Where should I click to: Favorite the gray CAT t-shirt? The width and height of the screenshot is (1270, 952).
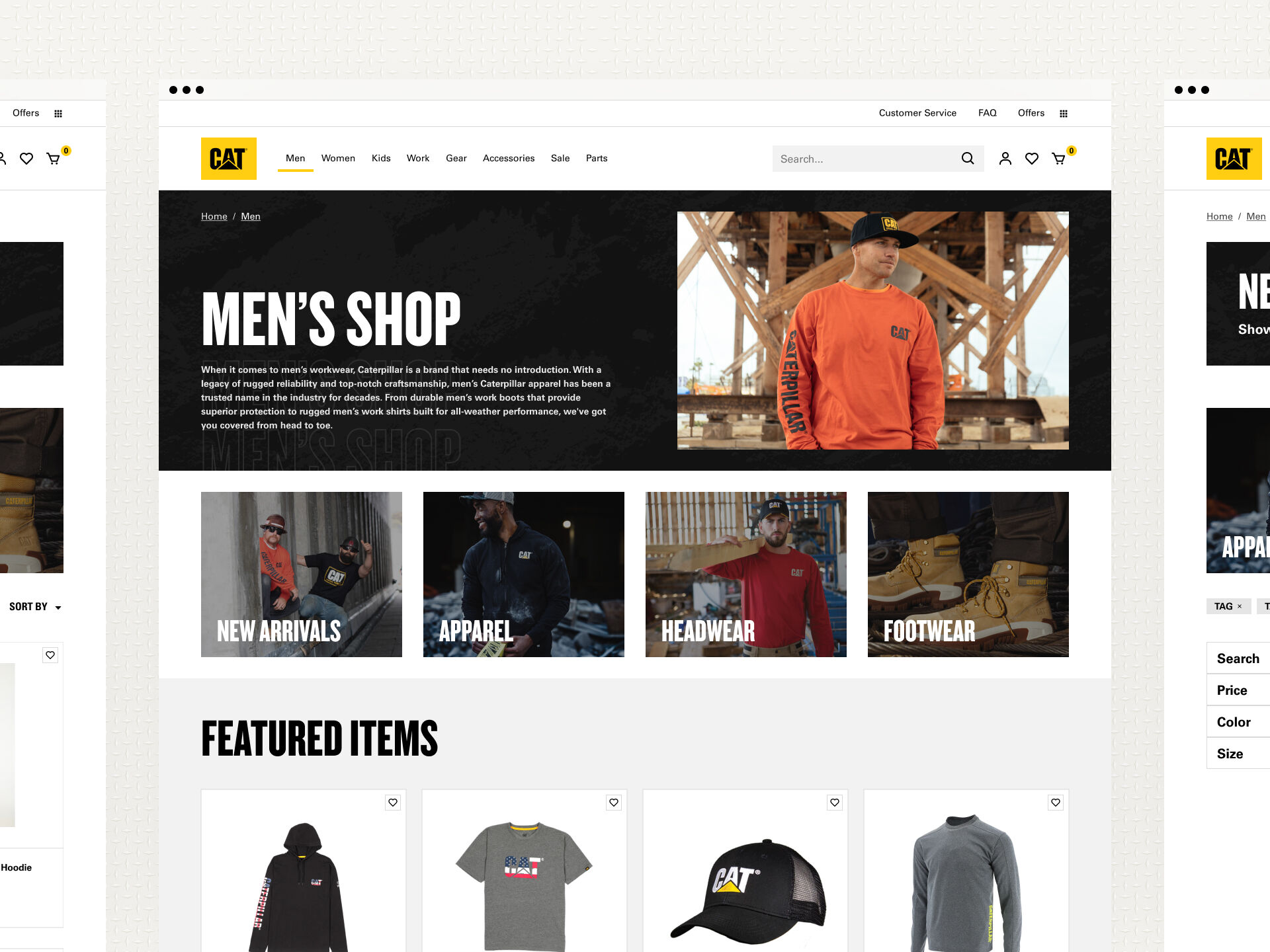coord(614,803)
